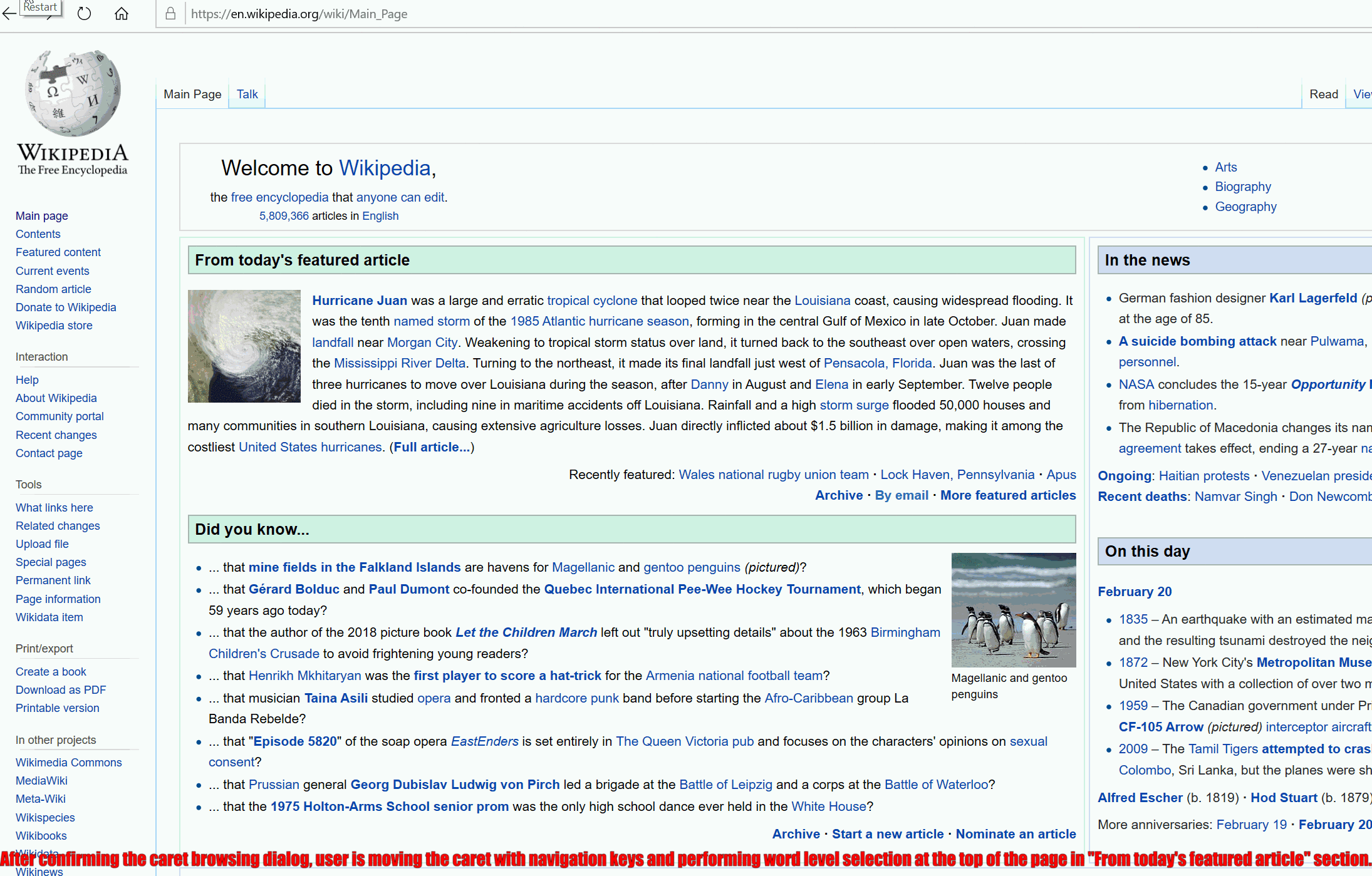Reload the page with the refresh icon
Viewport: 1372px width, 876px height.
coord(83,13)
